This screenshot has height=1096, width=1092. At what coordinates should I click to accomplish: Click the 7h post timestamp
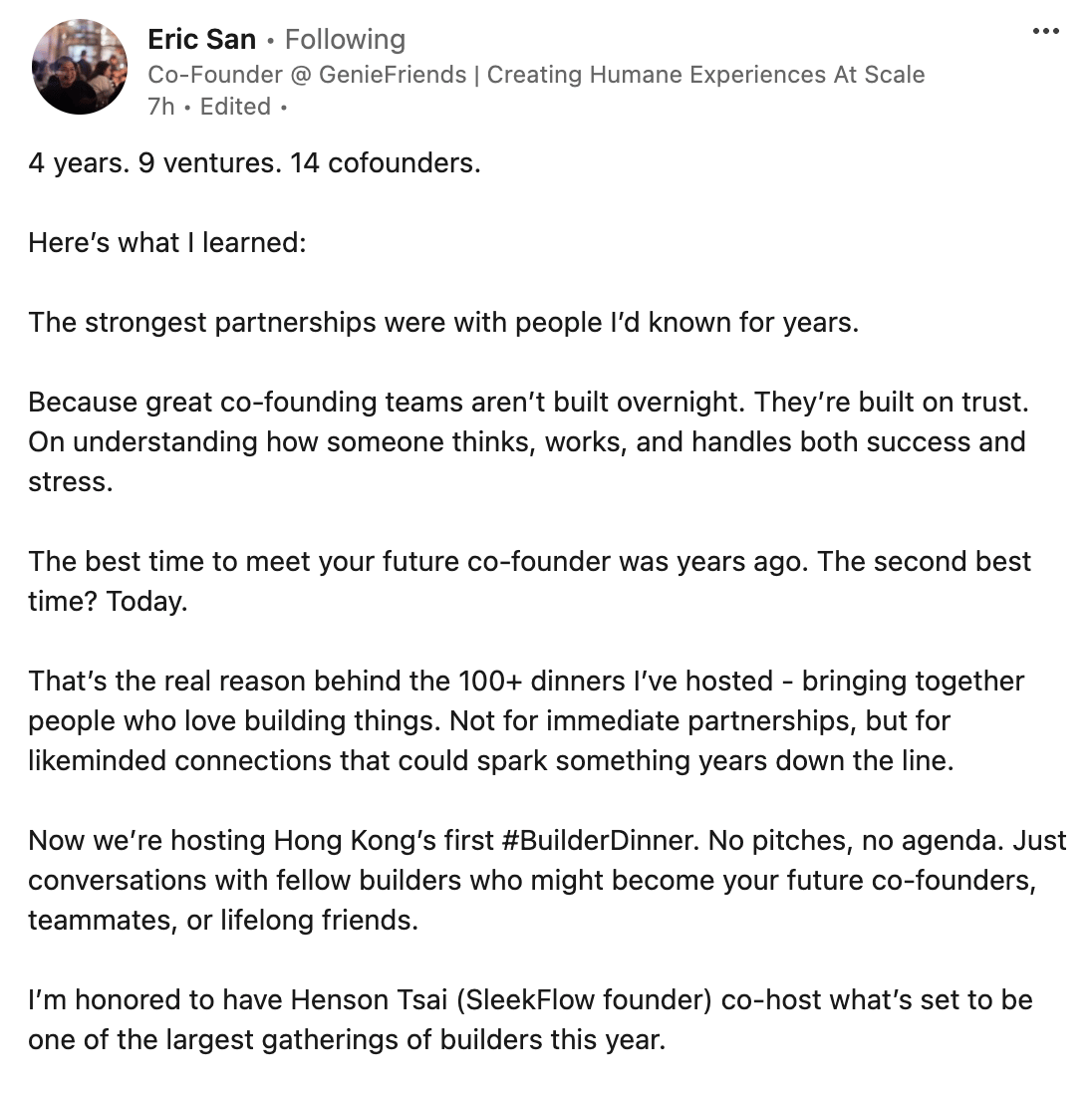click(160, 107)
